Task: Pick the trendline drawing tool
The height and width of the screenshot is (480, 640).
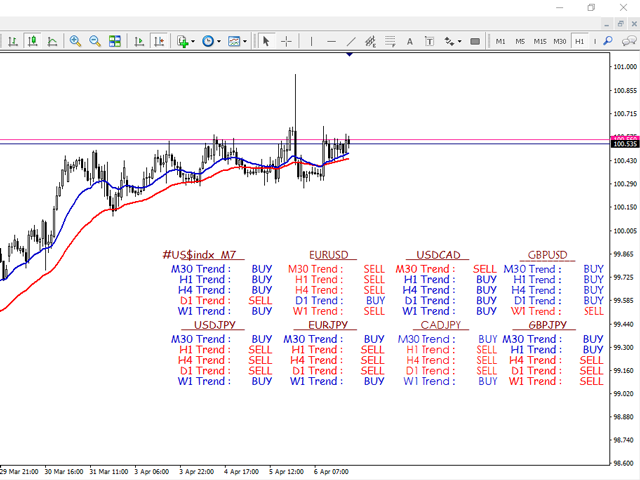Action: (350, 41)
